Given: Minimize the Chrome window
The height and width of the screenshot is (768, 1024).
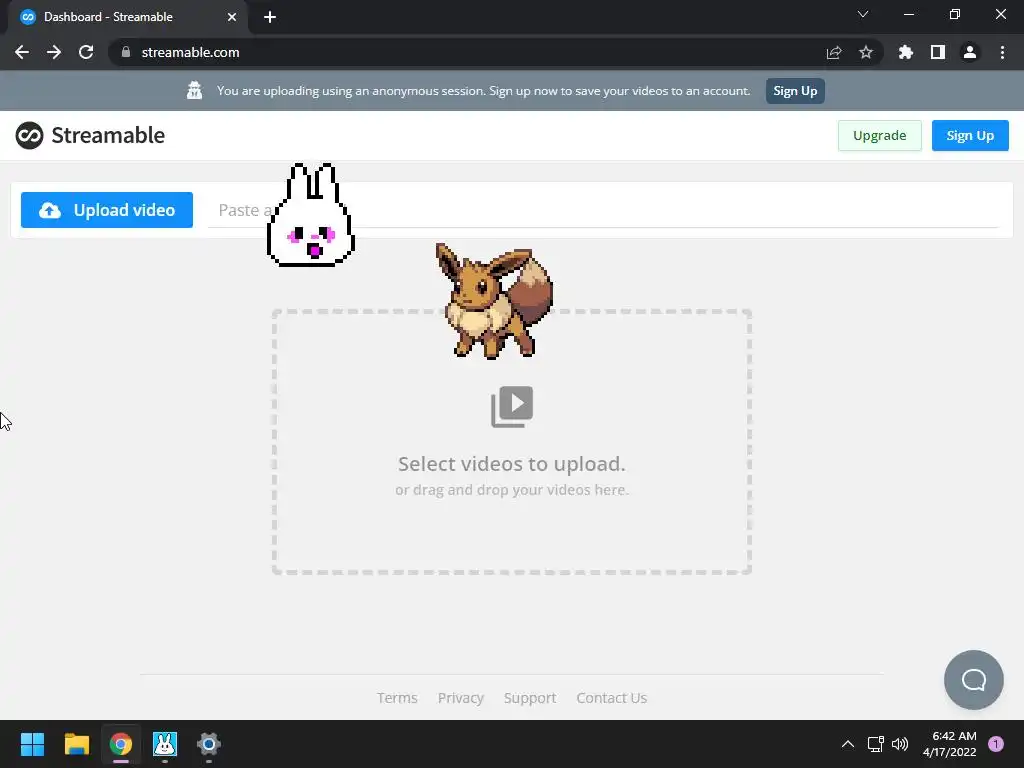Looking at the screenshot, I should point(908,14).
